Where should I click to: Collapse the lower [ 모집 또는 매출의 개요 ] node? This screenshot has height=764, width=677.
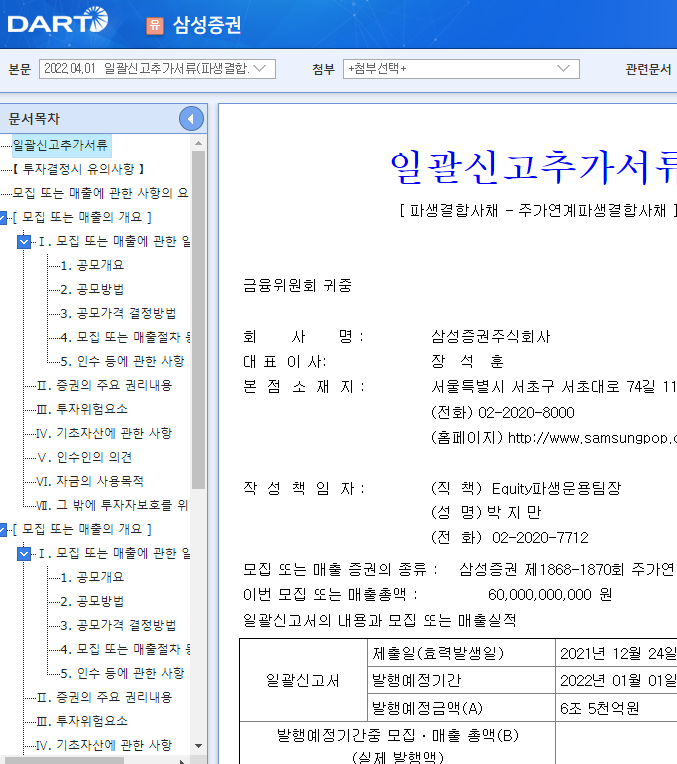[3, 530]
